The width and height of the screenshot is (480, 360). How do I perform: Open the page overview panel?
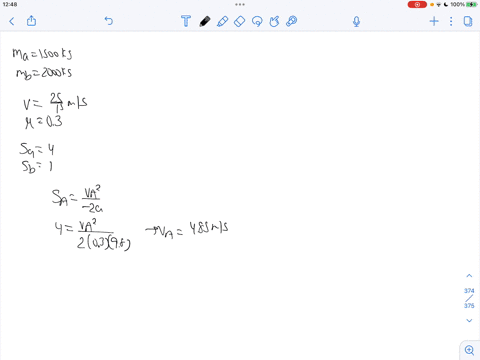pyautogui.click(x=468, y=21)
